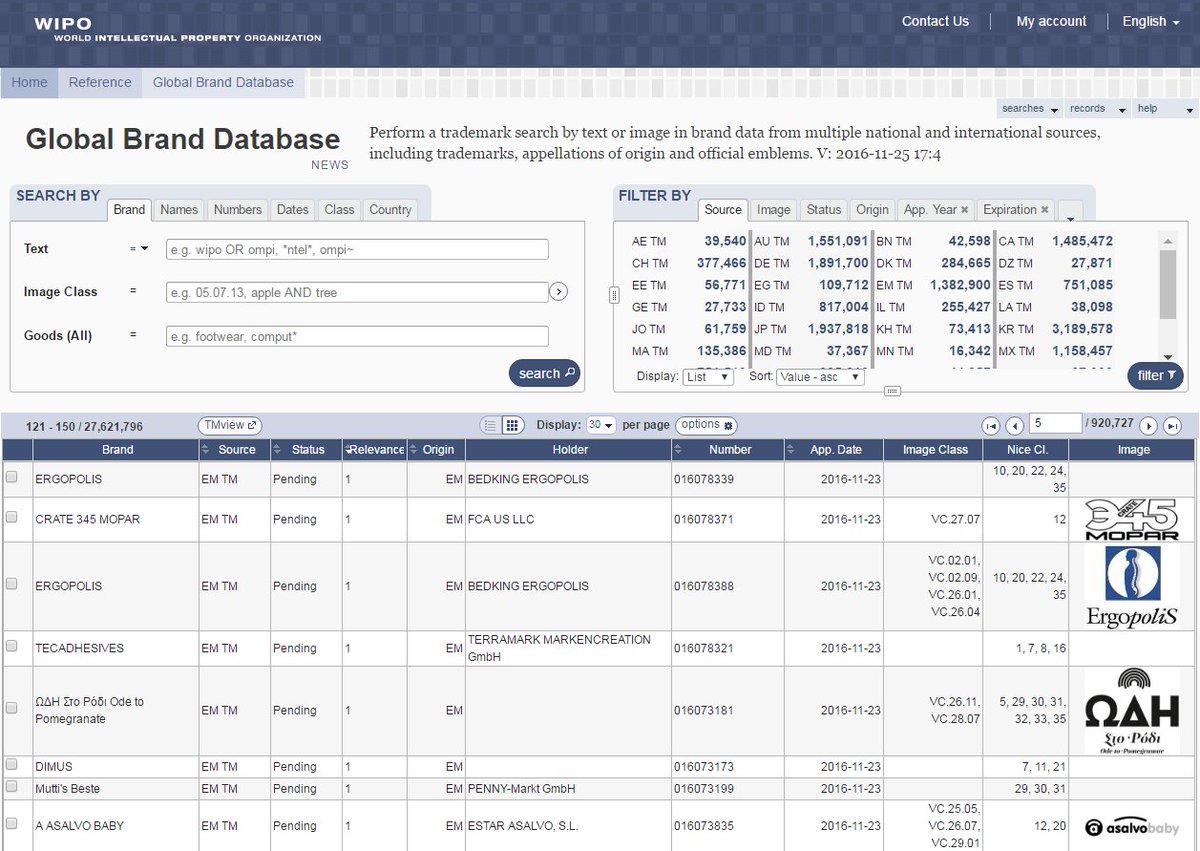Sort by the Relevance column header

(x=375, y=450)
